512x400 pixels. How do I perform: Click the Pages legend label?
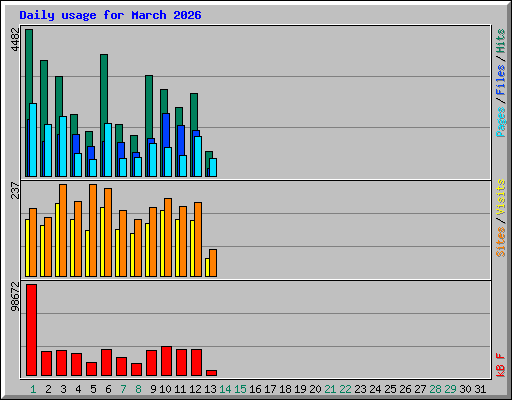pos(501,122)
